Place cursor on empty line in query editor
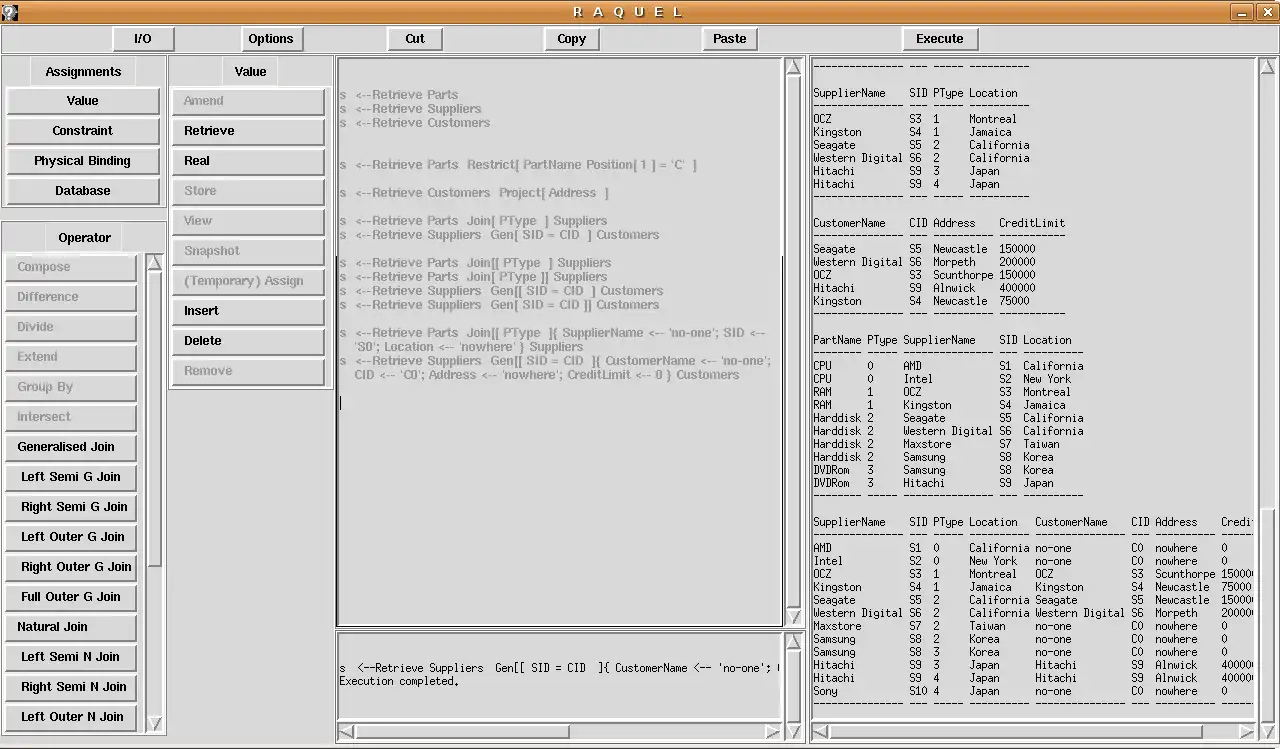The height and width of the screenshot is (749, 1280). click(x=560, y=403)
